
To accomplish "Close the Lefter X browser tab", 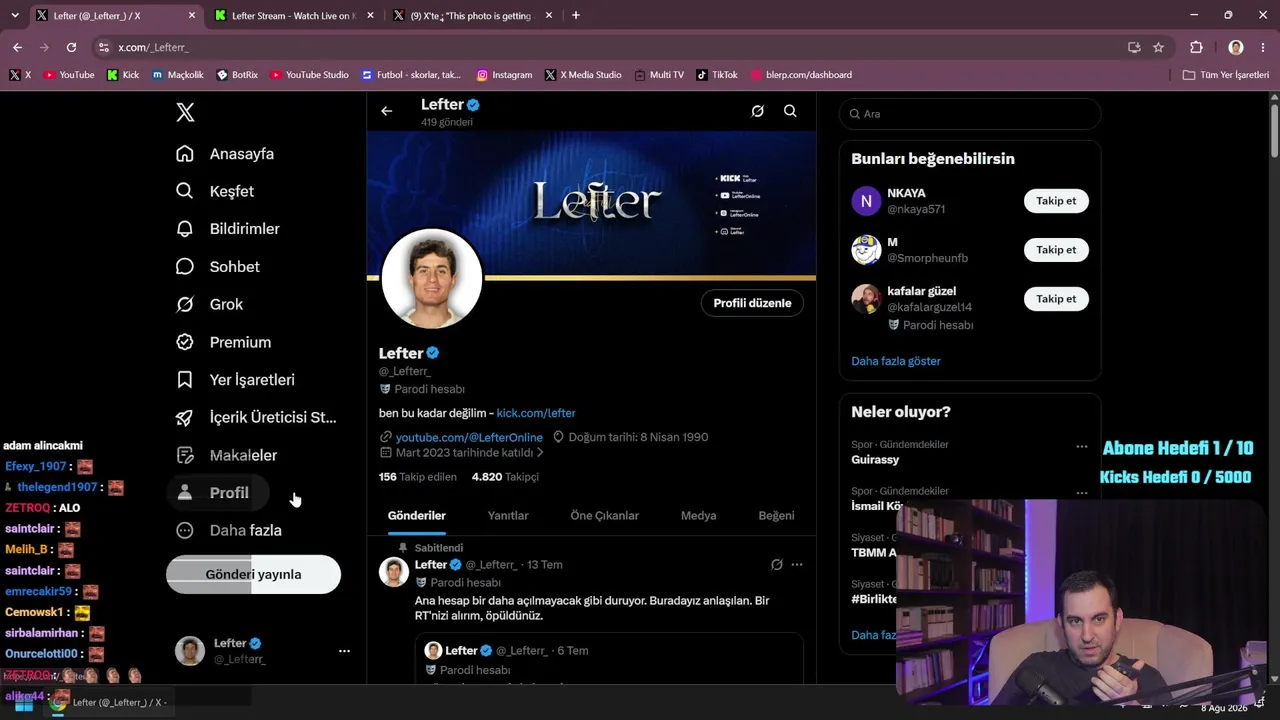I will pos(192,16).
